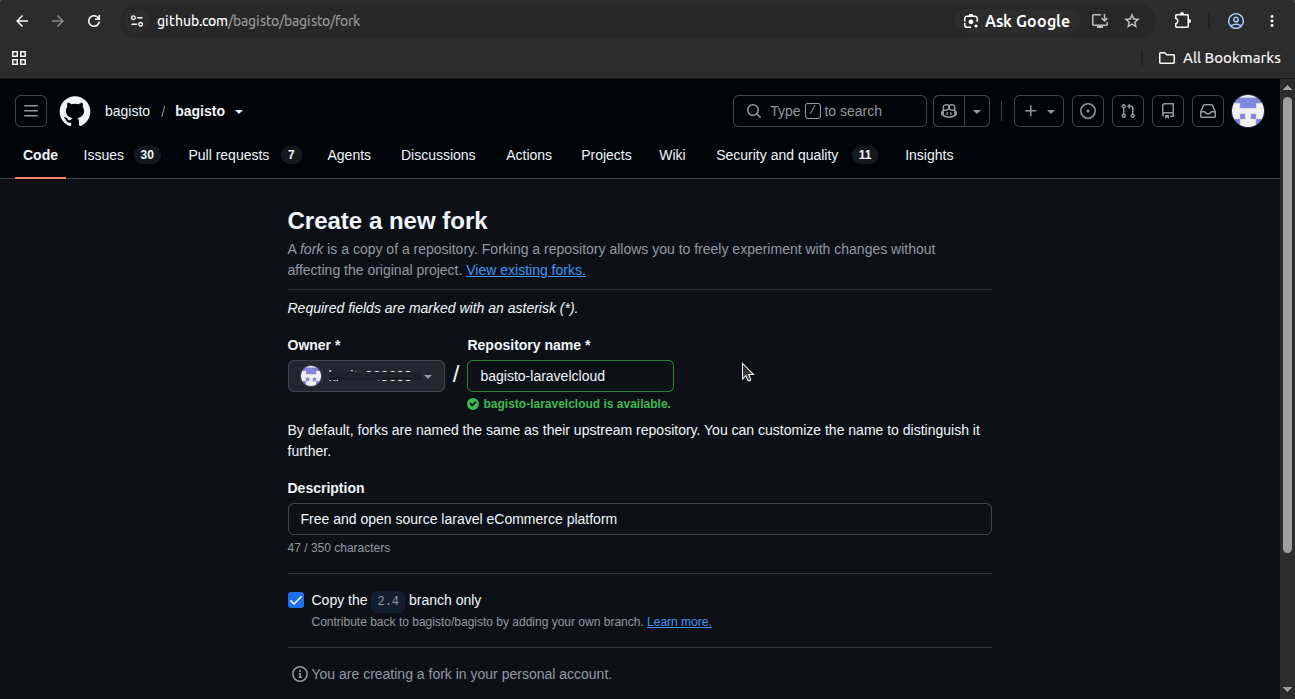Open the All Bookmarks folder

pos(1219,58)
